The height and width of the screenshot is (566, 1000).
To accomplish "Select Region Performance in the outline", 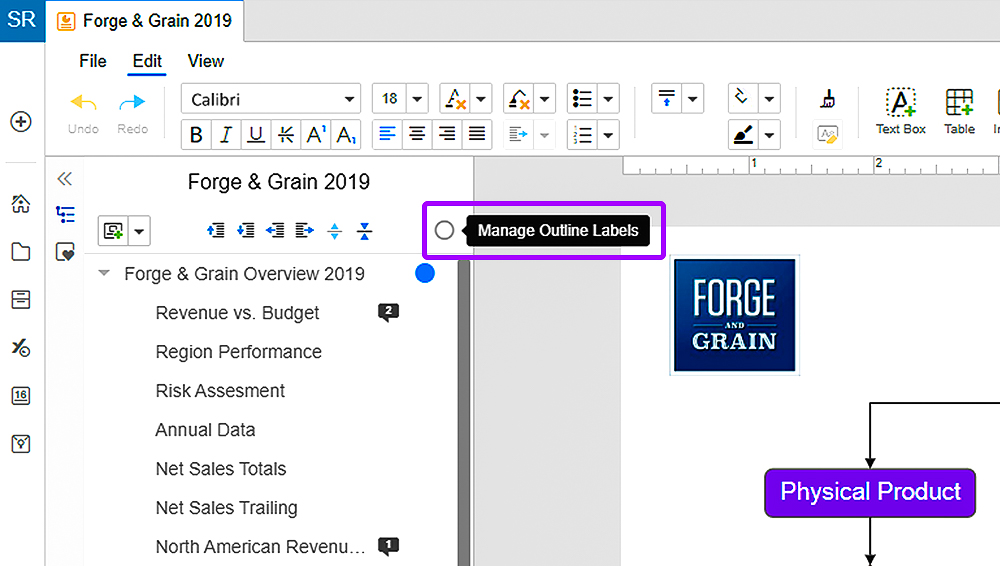I will point(239,352).
